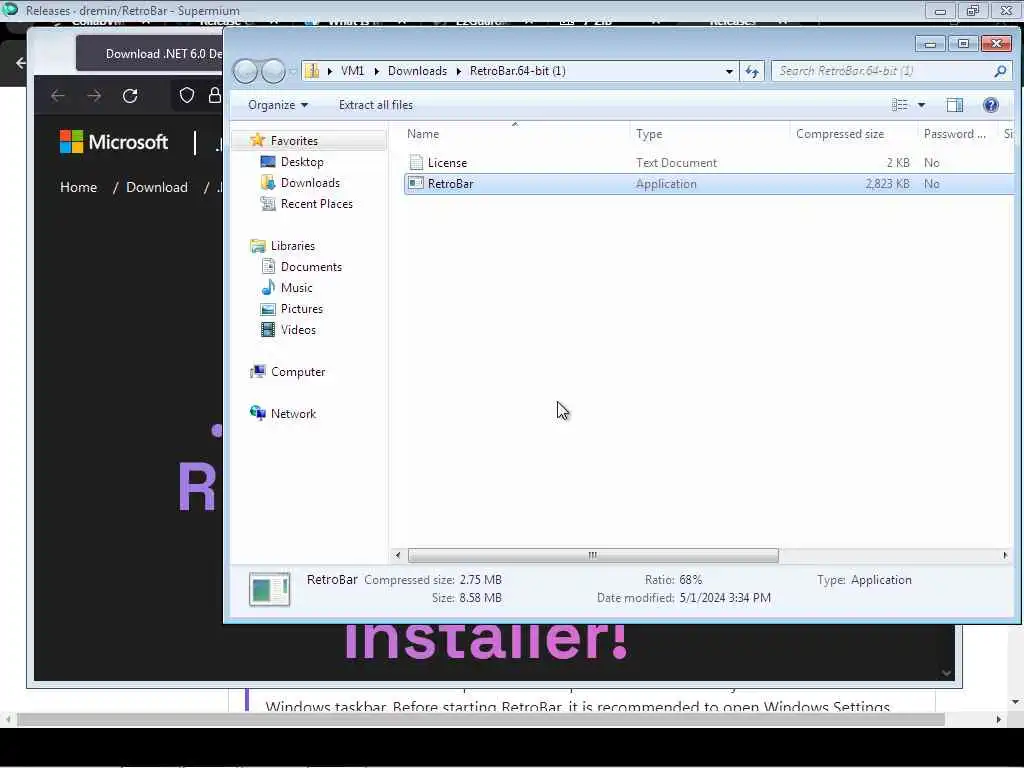This screenshot has height=768, width=1024.
Task: Toggle the Preview pane button
Action: click(x=955, y=104)
